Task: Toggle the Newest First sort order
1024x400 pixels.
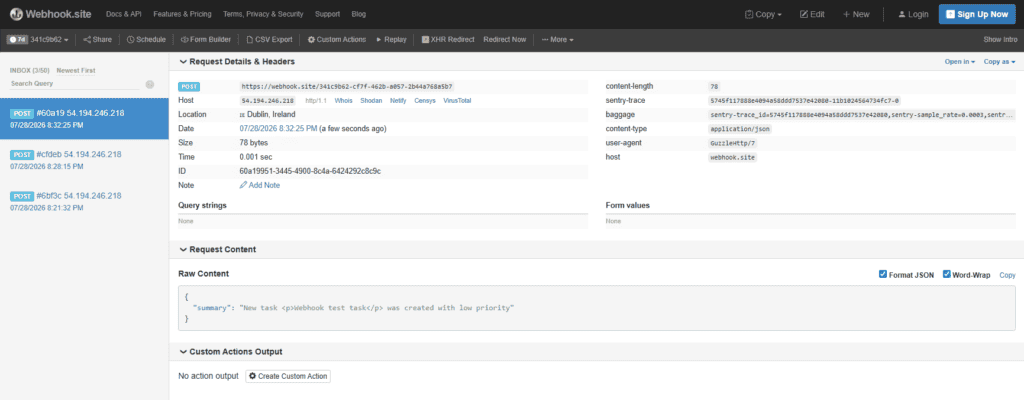Action: click(x=76, y=70)
